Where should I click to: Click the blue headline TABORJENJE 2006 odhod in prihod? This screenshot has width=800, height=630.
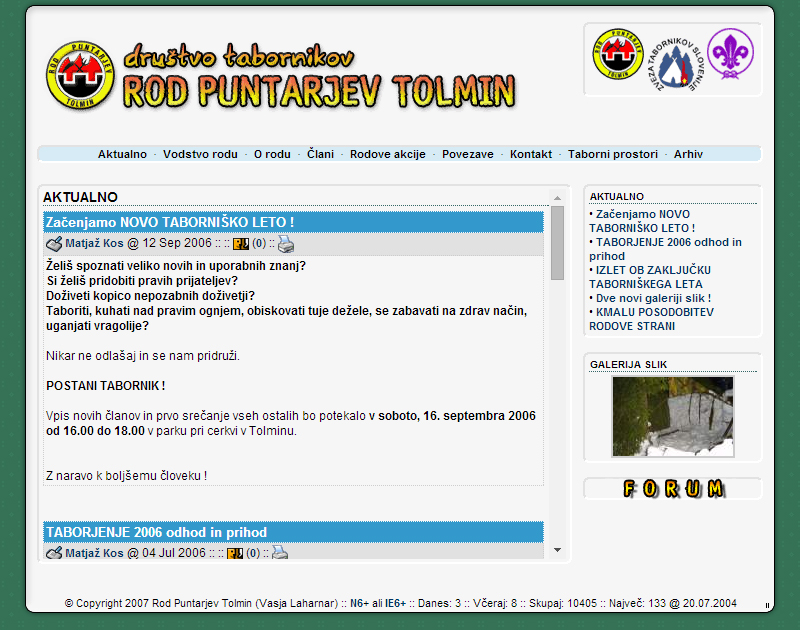point(157,533)
